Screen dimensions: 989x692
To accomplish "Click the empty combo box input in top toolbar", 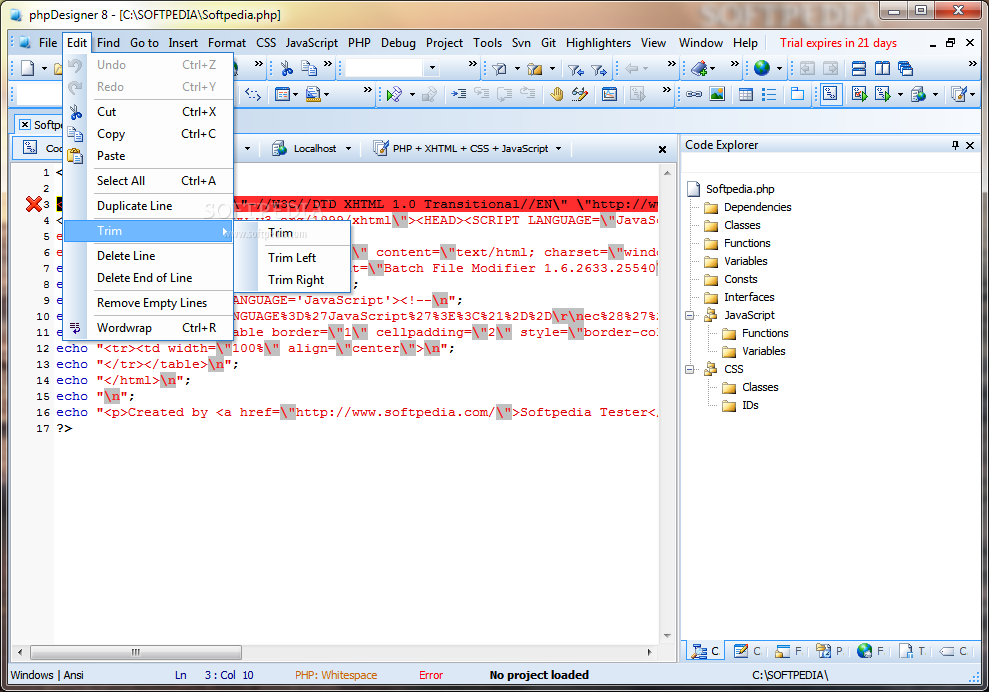I will [385, 68].
